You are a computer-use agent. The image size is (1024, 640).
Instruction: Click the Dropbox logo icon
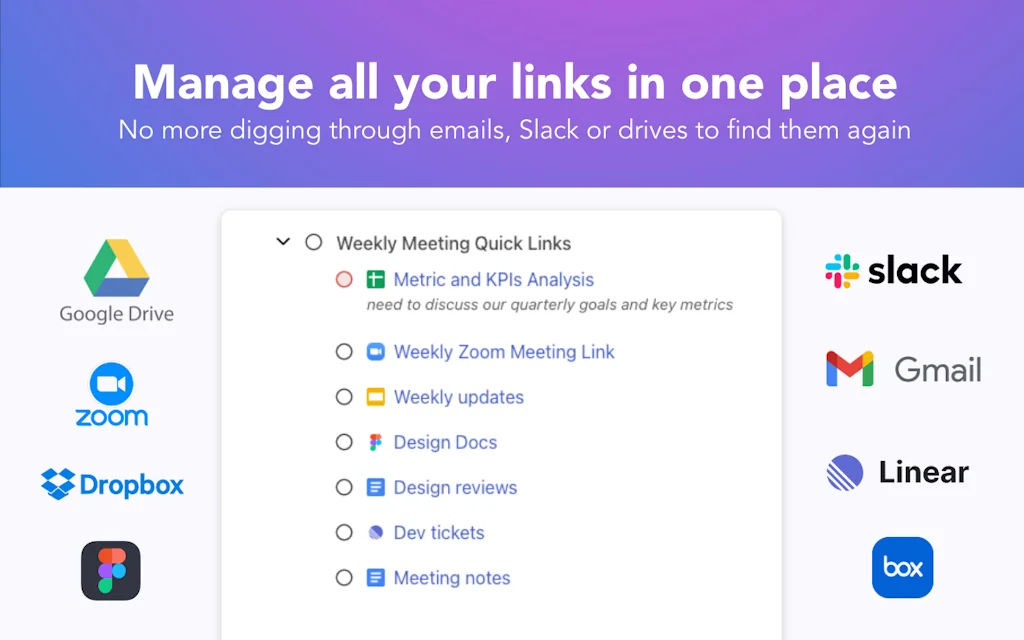click(x=58, y=485)
